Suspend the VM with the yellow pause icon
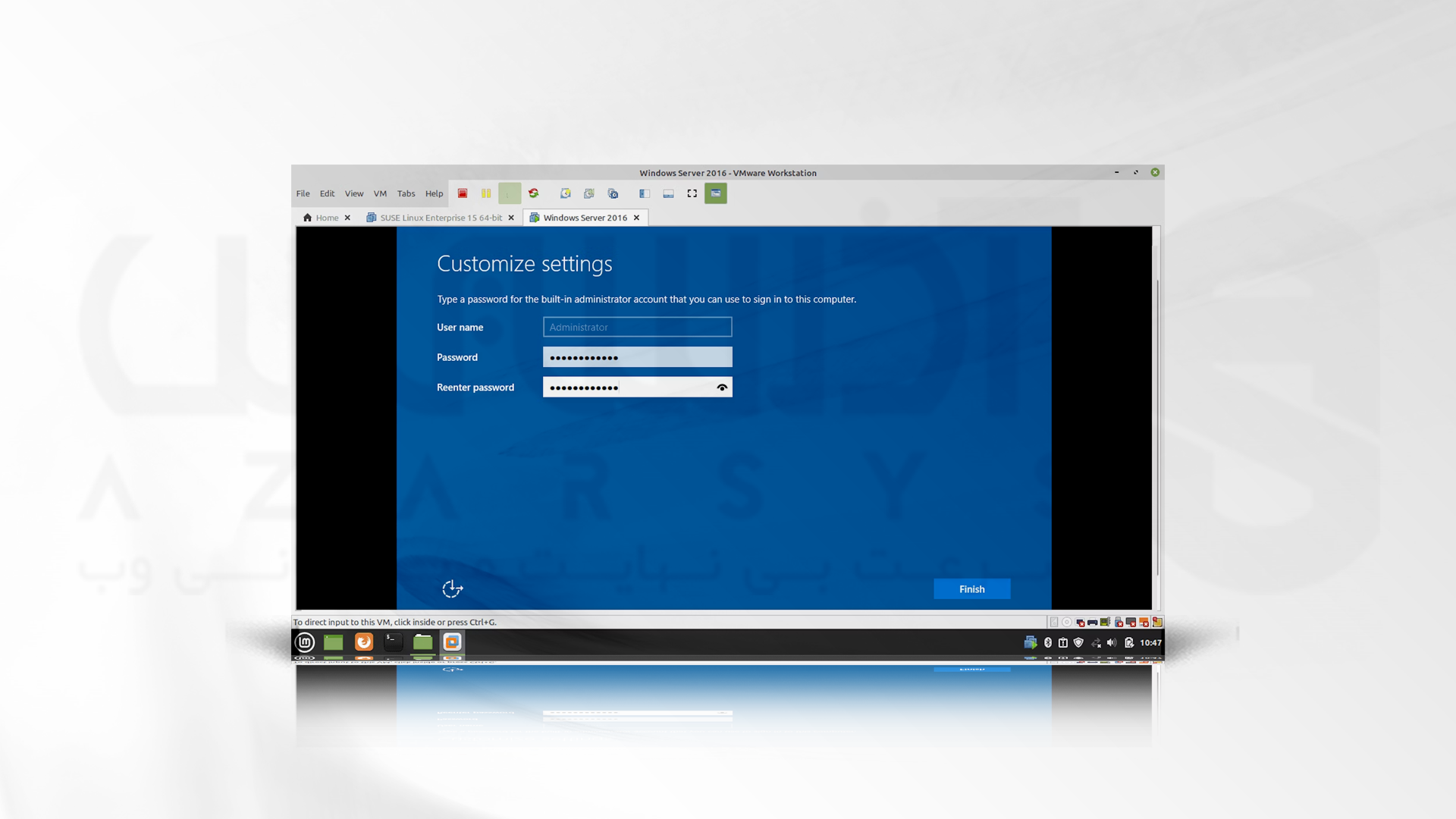The width and height of the screenshot is (1456, 819). pyautogui.click(x=486, y=193)
